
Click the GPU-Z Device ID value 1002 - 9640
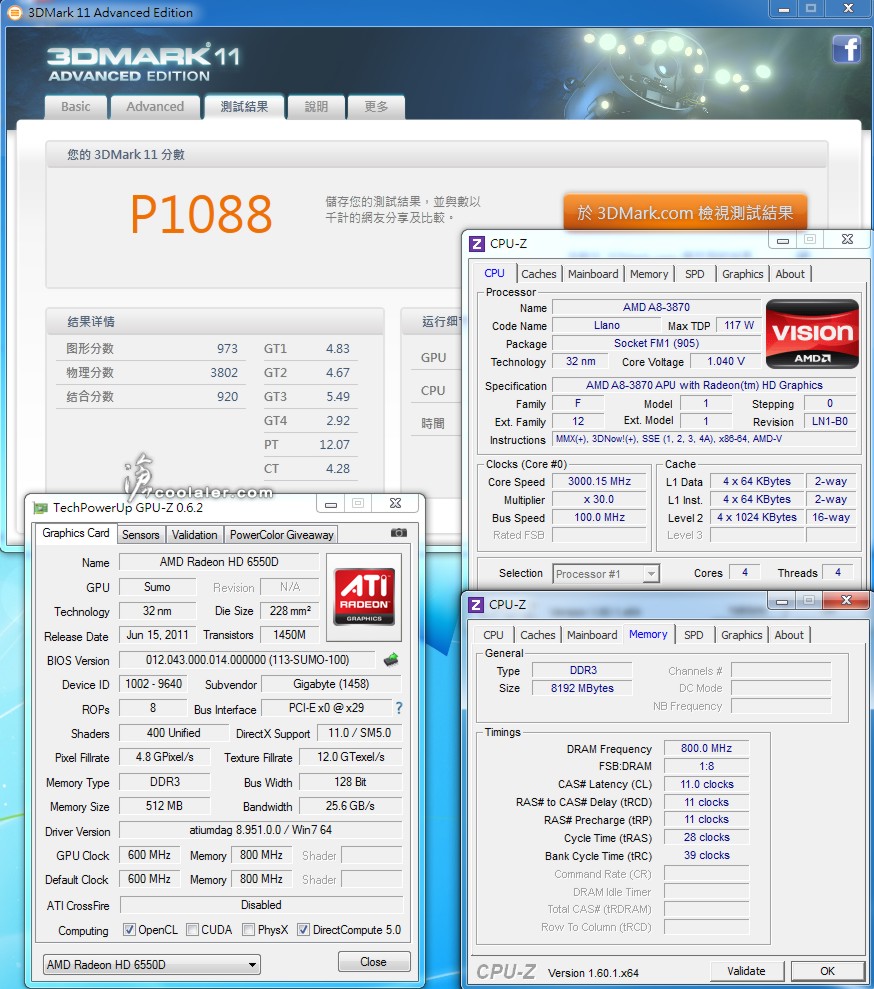[153, 684]
